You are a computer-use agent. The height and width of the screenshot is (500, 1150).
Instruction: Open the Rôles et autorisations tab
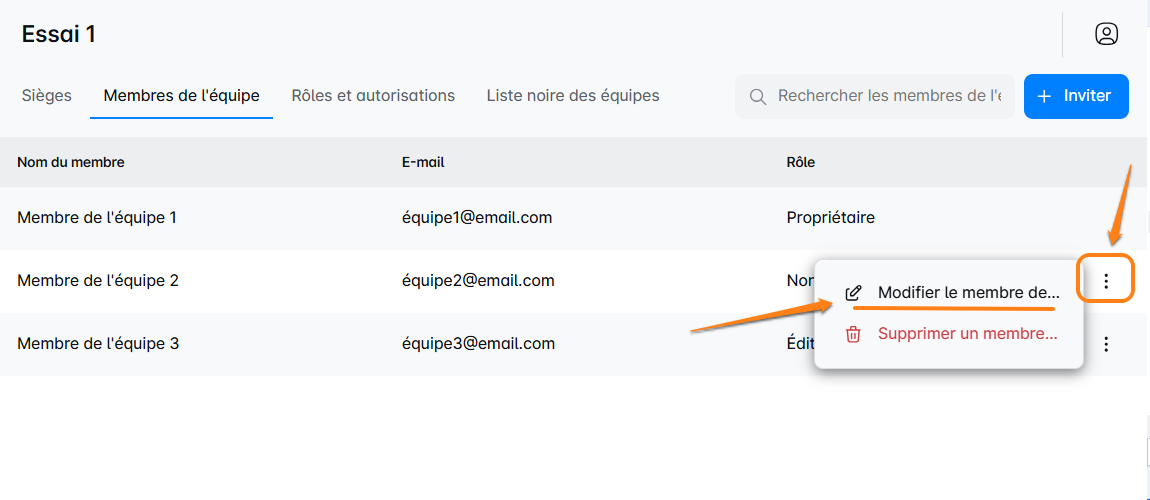tap(373, 96)
